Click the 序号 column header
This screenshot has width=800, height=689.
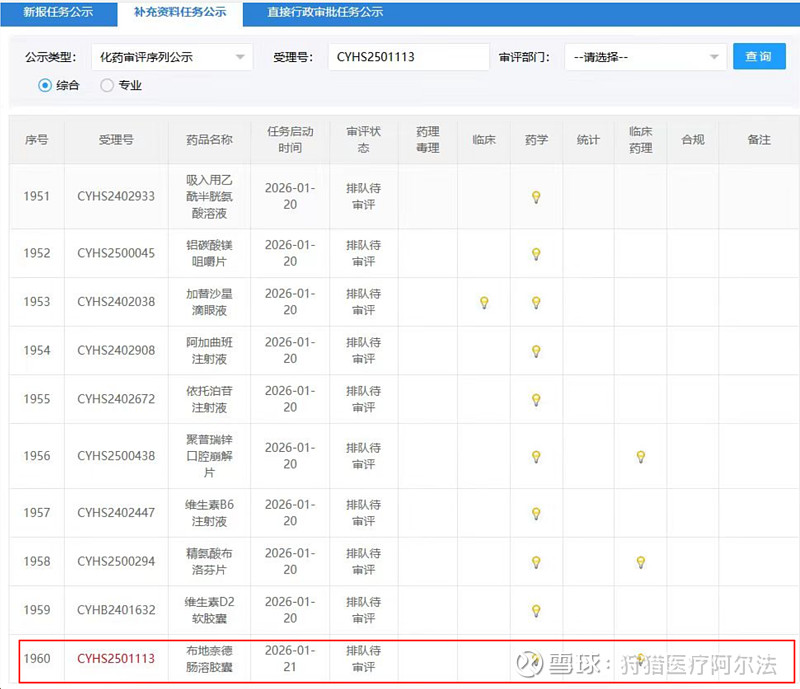(37, 140)
